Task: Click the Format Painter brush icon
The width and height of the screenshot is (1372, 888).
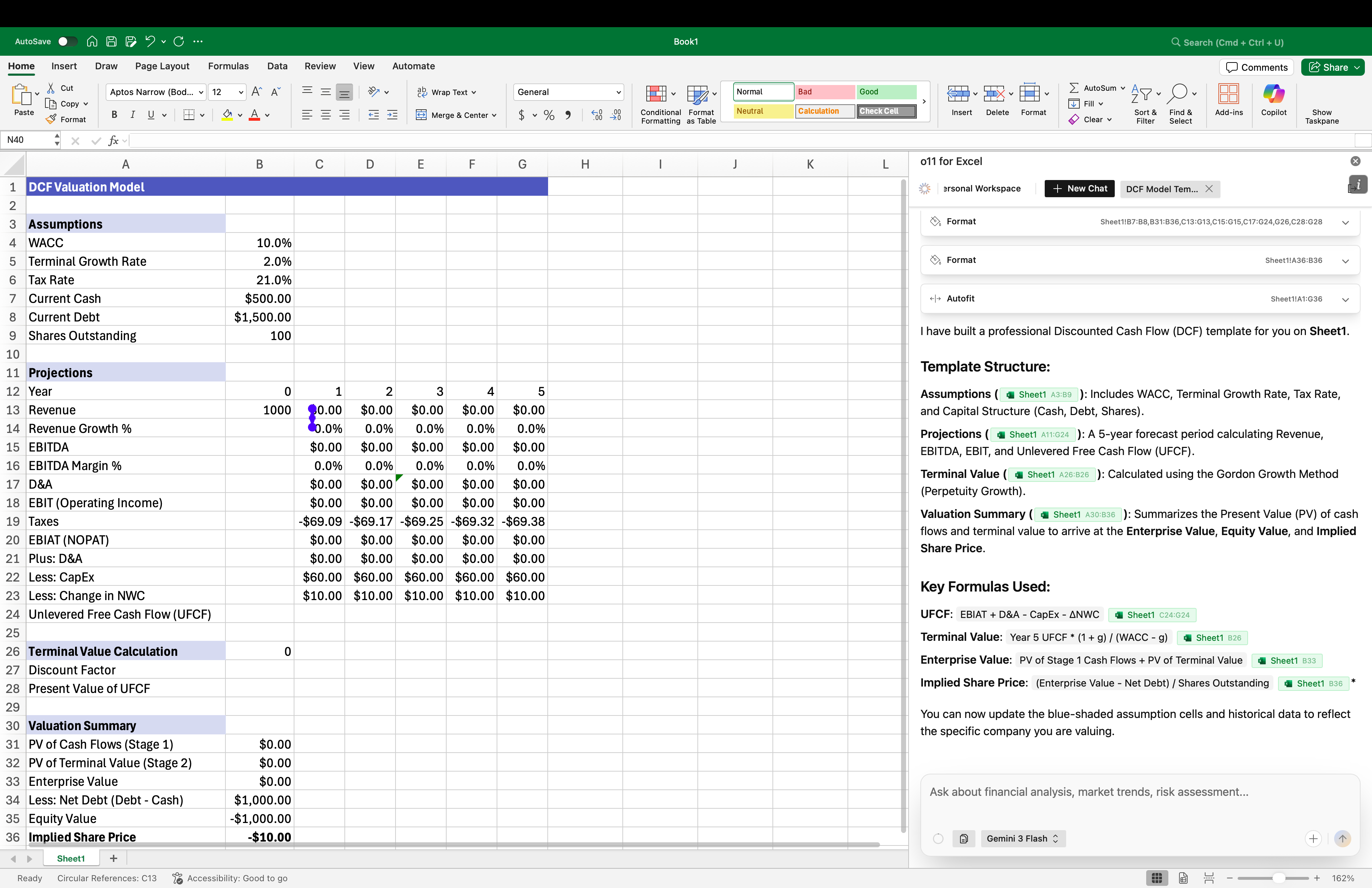Action: [x=51, y=119]
